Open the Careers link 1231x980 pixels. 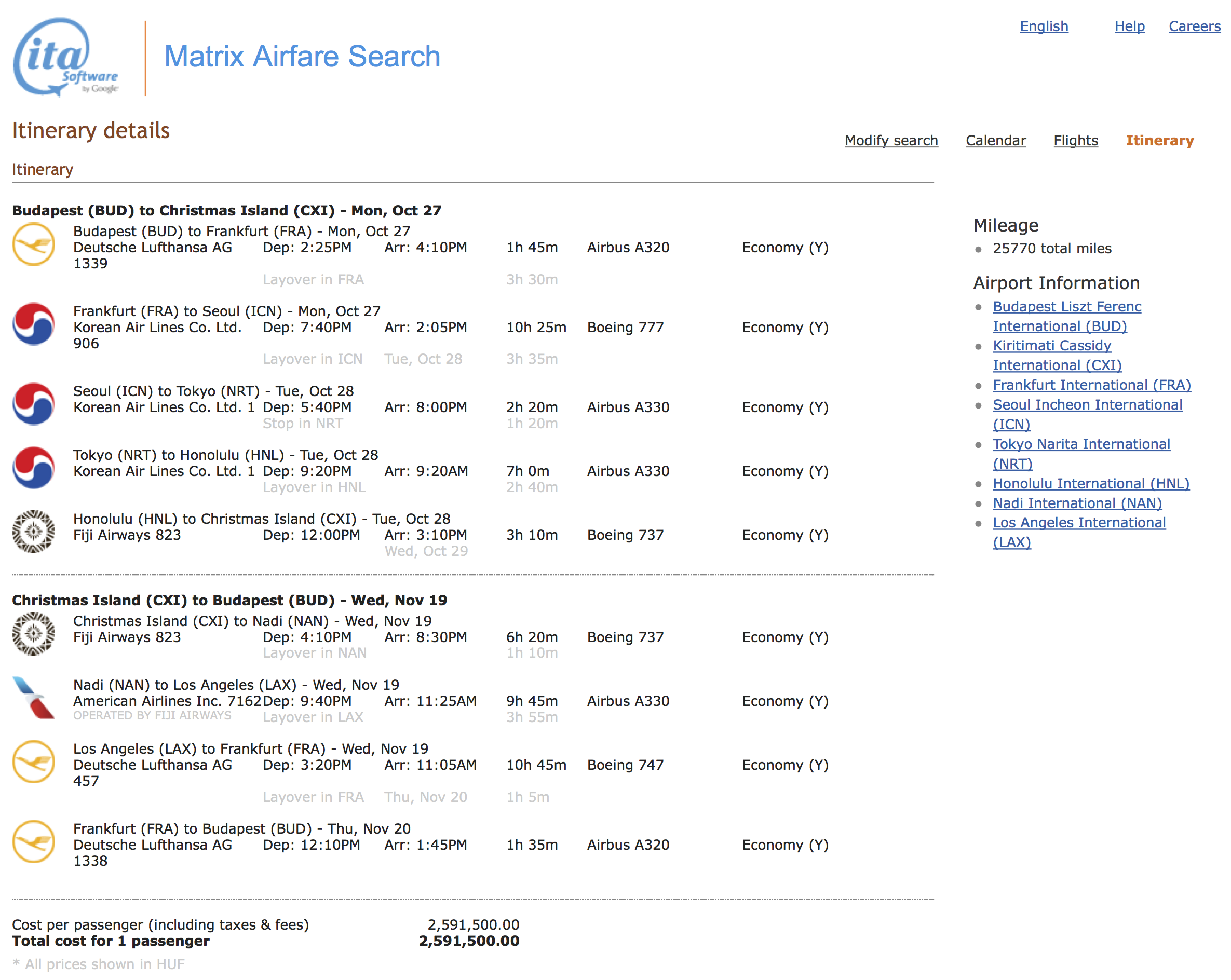(1194, 26)
